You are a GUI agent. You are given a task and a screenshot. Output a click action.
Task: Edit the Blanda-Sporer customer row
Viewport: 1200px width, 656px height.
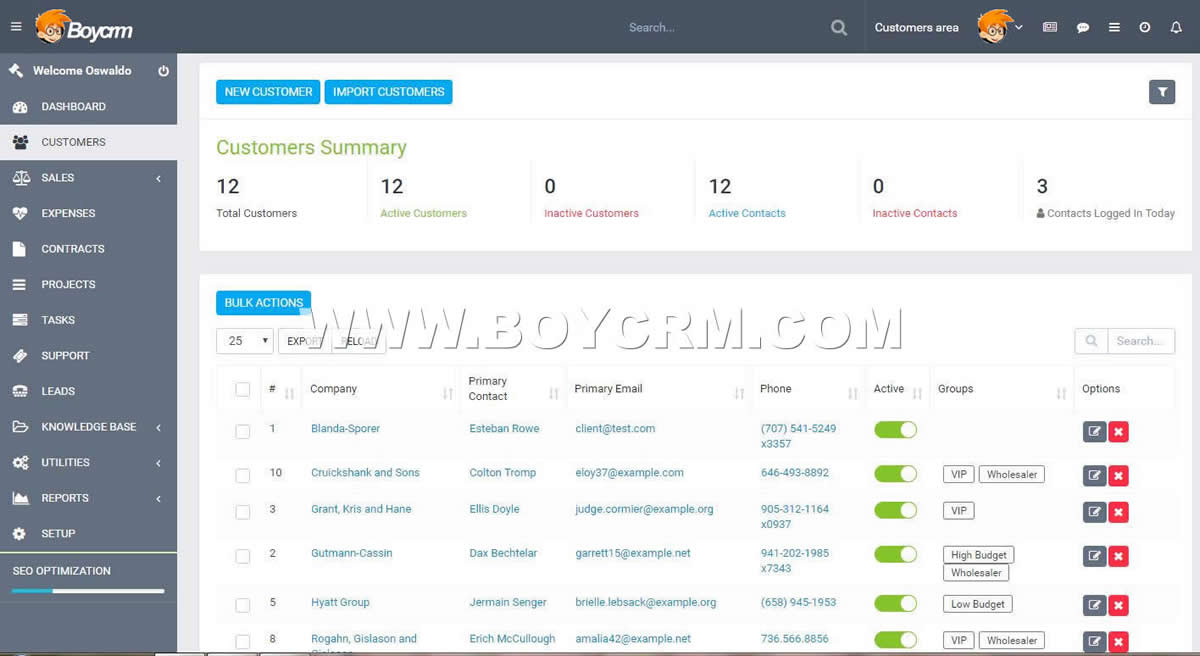pyautogui.click(x=1094, y=432)
